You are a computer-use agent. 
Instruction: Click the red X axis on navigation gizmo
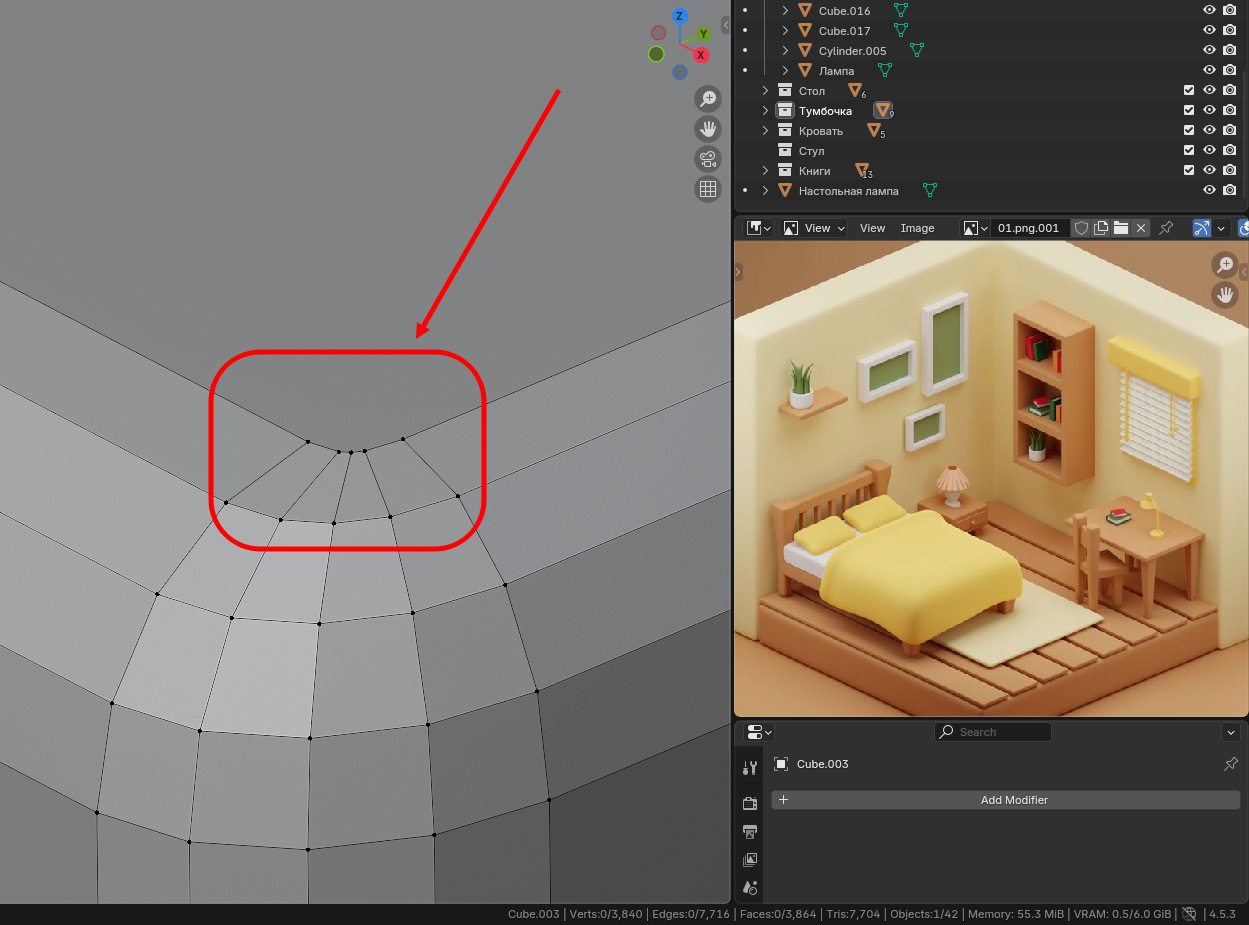(701, 55)
